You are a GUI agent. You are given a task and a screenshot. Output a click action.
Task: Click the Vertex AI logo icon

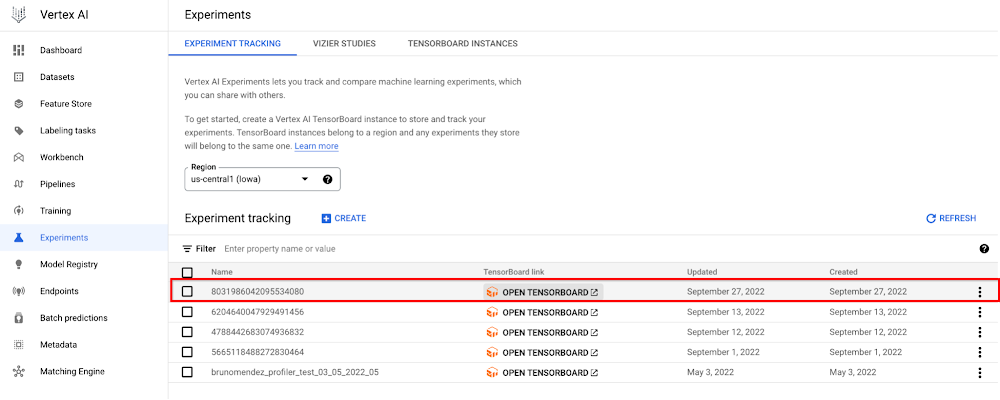pyautogui.click(x=19, y=15)
